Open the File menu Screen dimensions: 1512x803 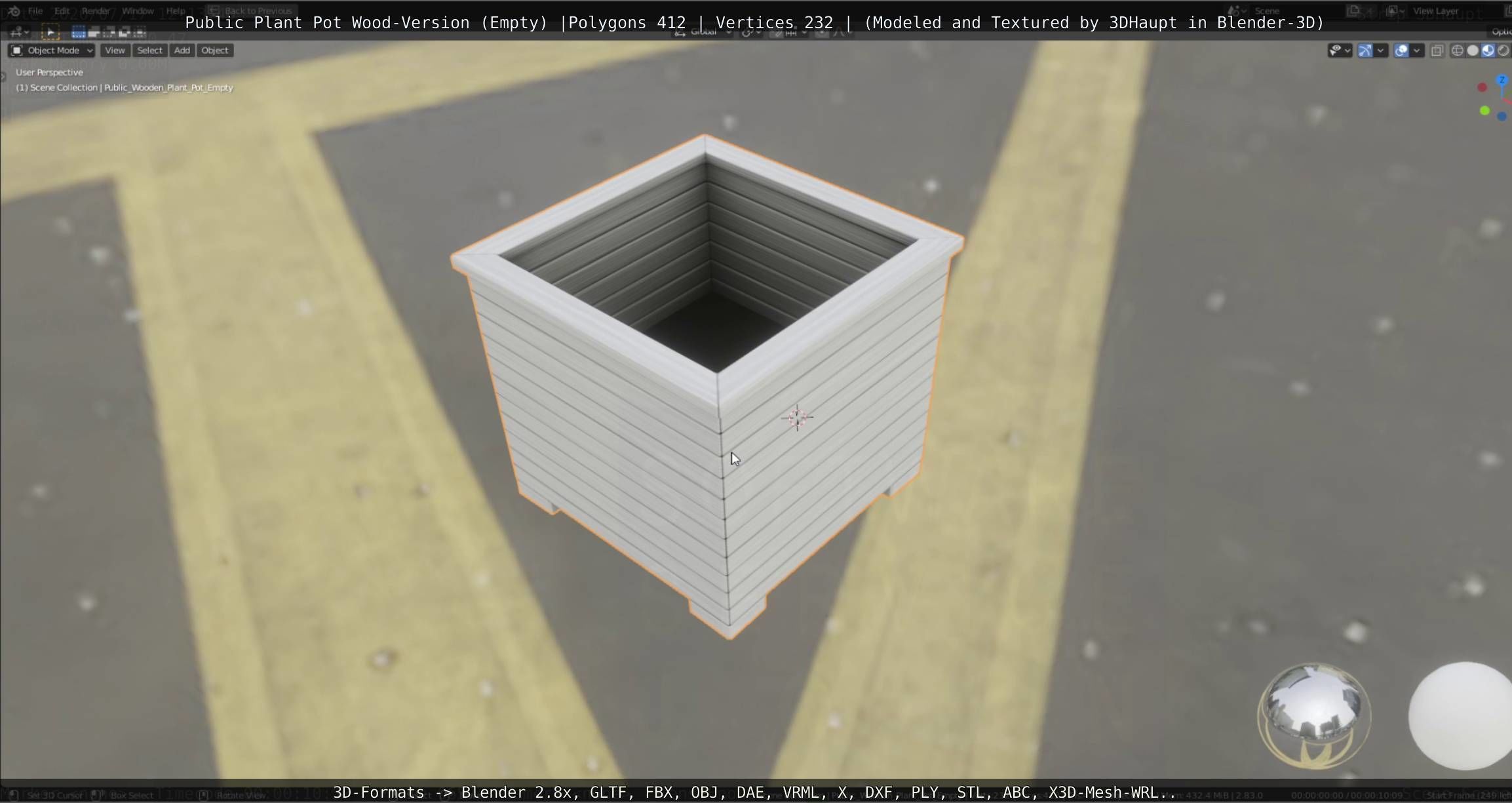(x=35, y=10)
